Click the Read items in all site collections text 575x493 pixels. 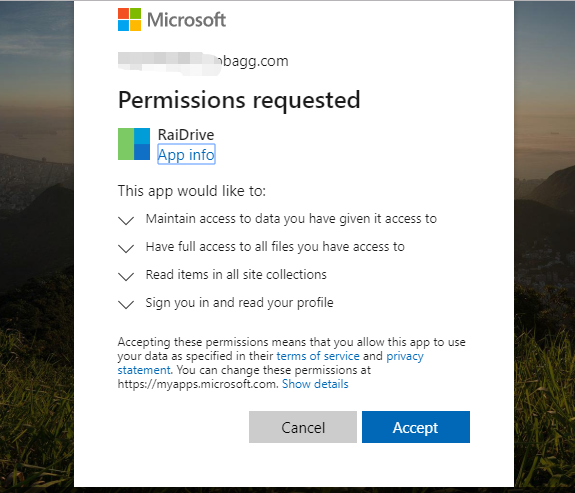click(x=236, y=275)
